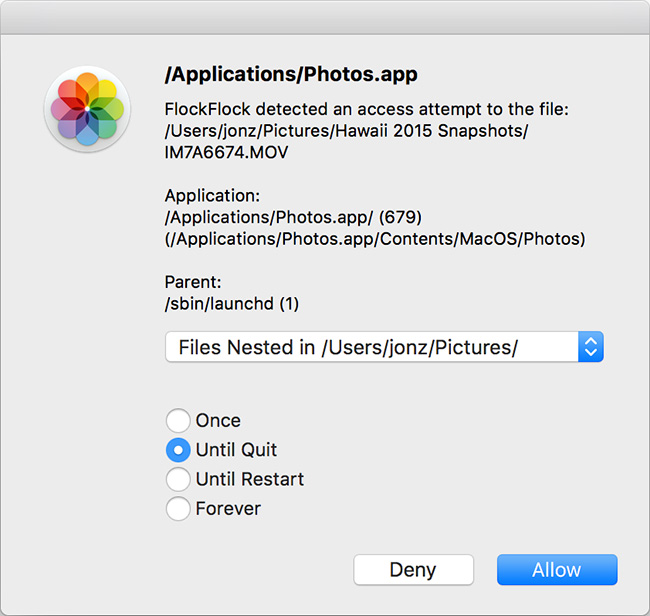Open the "Files Nested in /Users/jonz/Pictures/" popup

point(371,347)
